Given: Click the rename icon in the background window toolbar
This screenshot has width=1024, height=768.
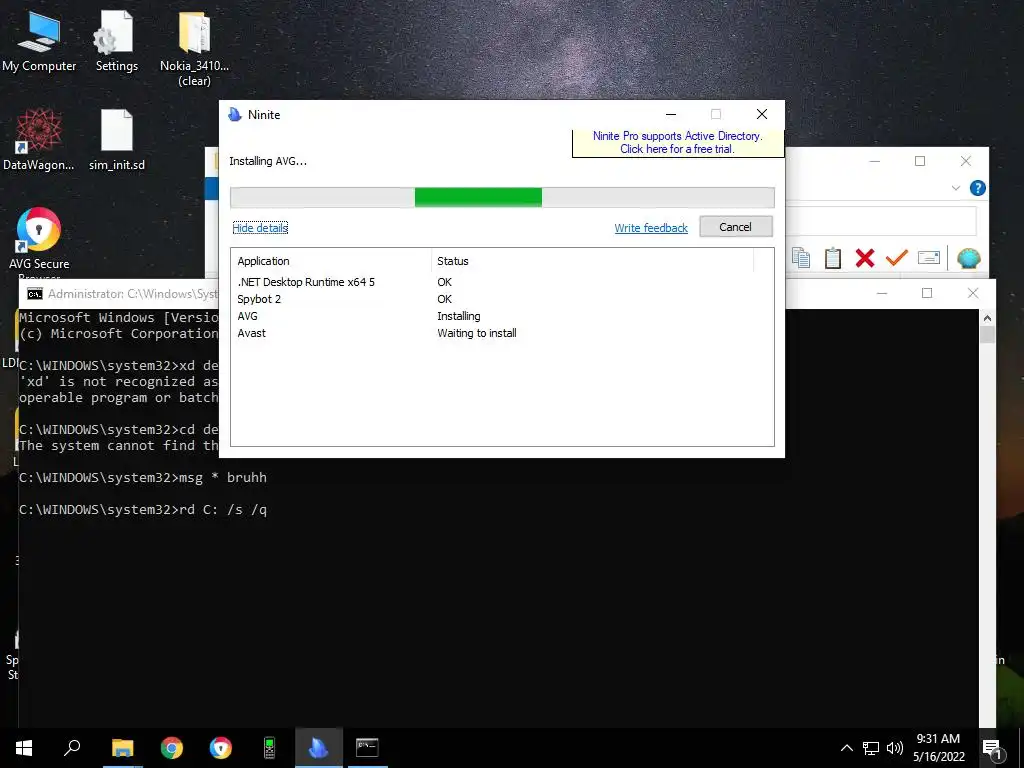Looking at the screenshot, I should click(929, 258).
